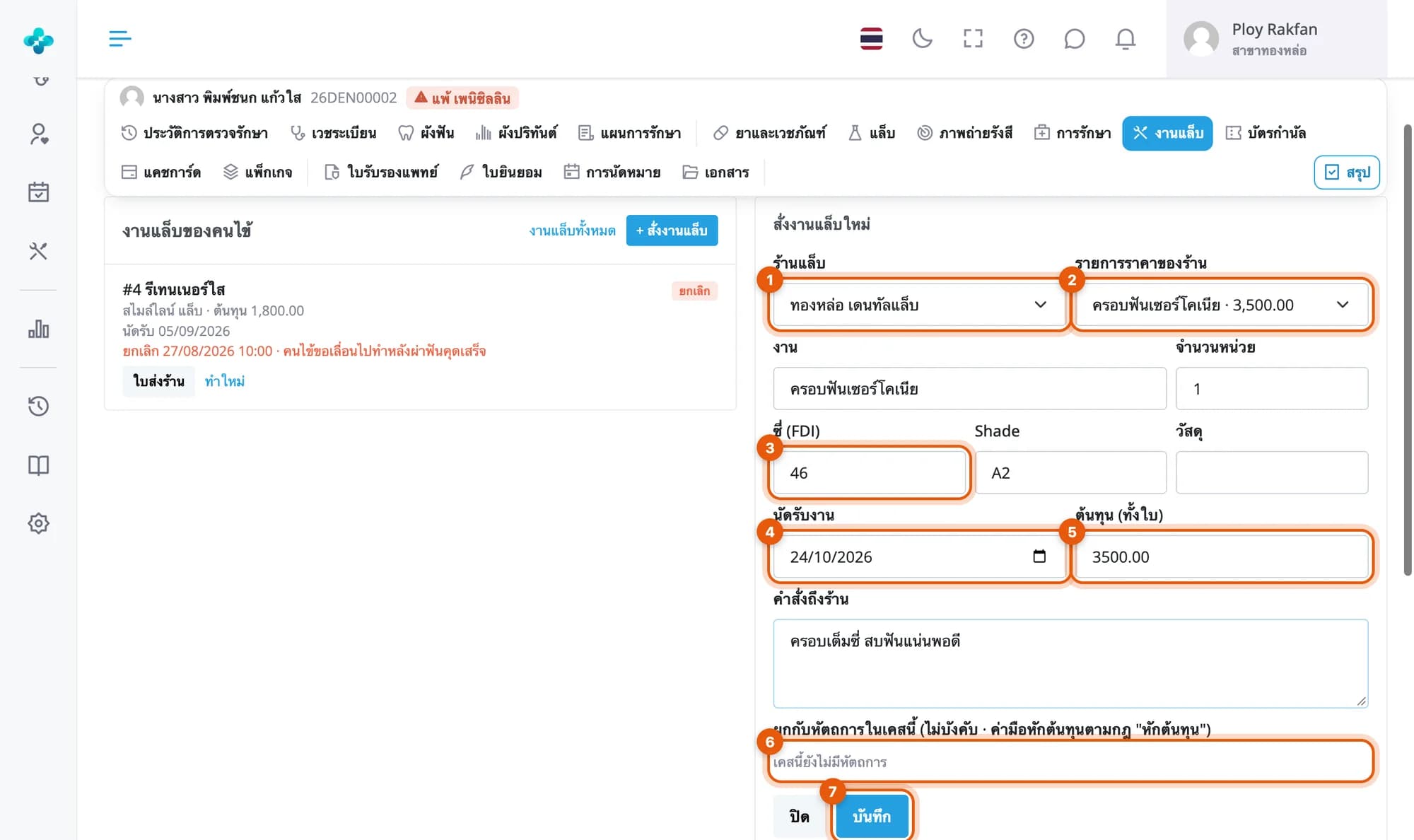Image resolution: width=1414 pixels, height=840 pixels.
Task: Switch language via Thai flag
Action: [x=871, y=38]
